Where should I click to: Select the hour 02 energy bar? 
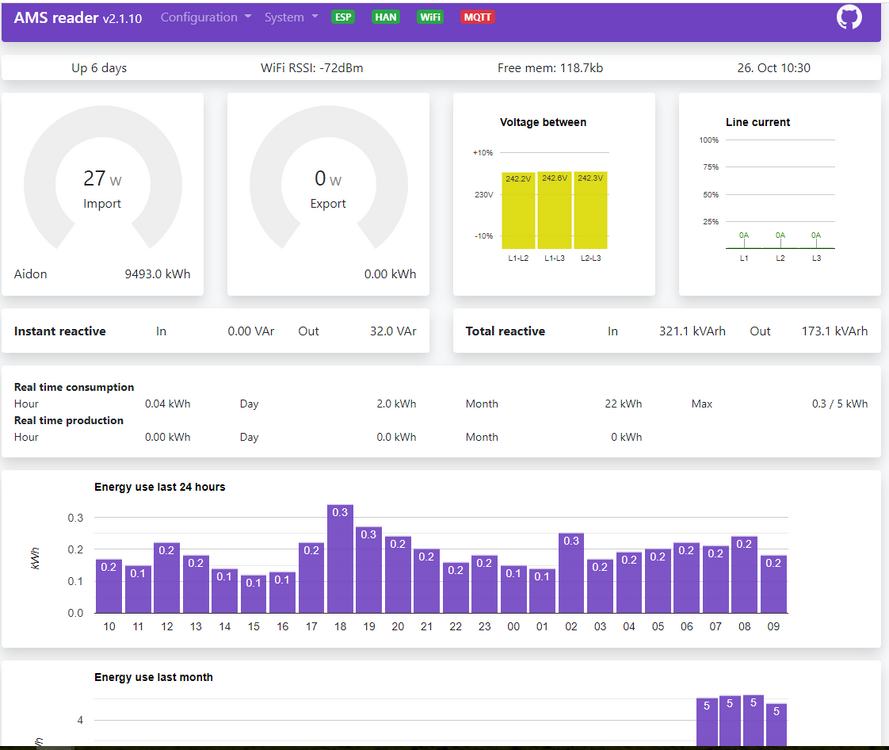[x=571, y=574]
